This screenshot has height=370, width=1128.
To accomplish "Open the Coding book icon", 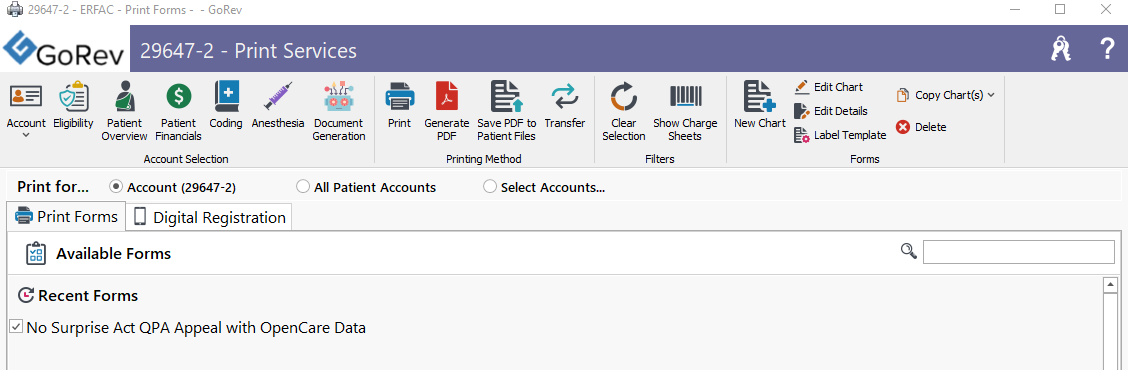I will pos(226,96).
